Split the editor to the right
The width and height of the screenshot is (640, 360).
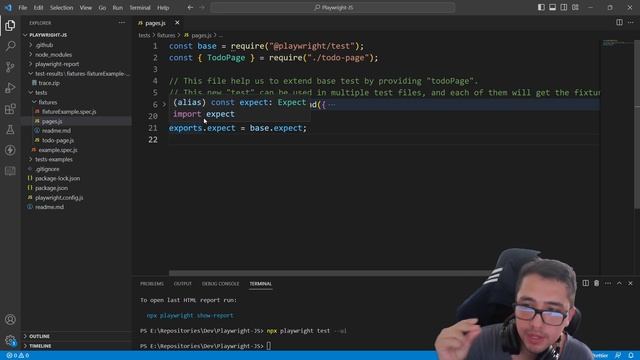click(x=619, y=22)
